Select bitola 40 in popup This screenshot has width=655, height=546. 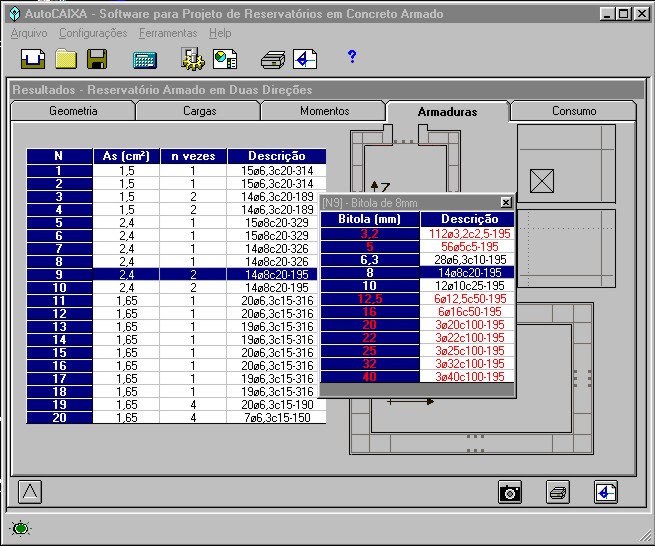tap(370, 376)
